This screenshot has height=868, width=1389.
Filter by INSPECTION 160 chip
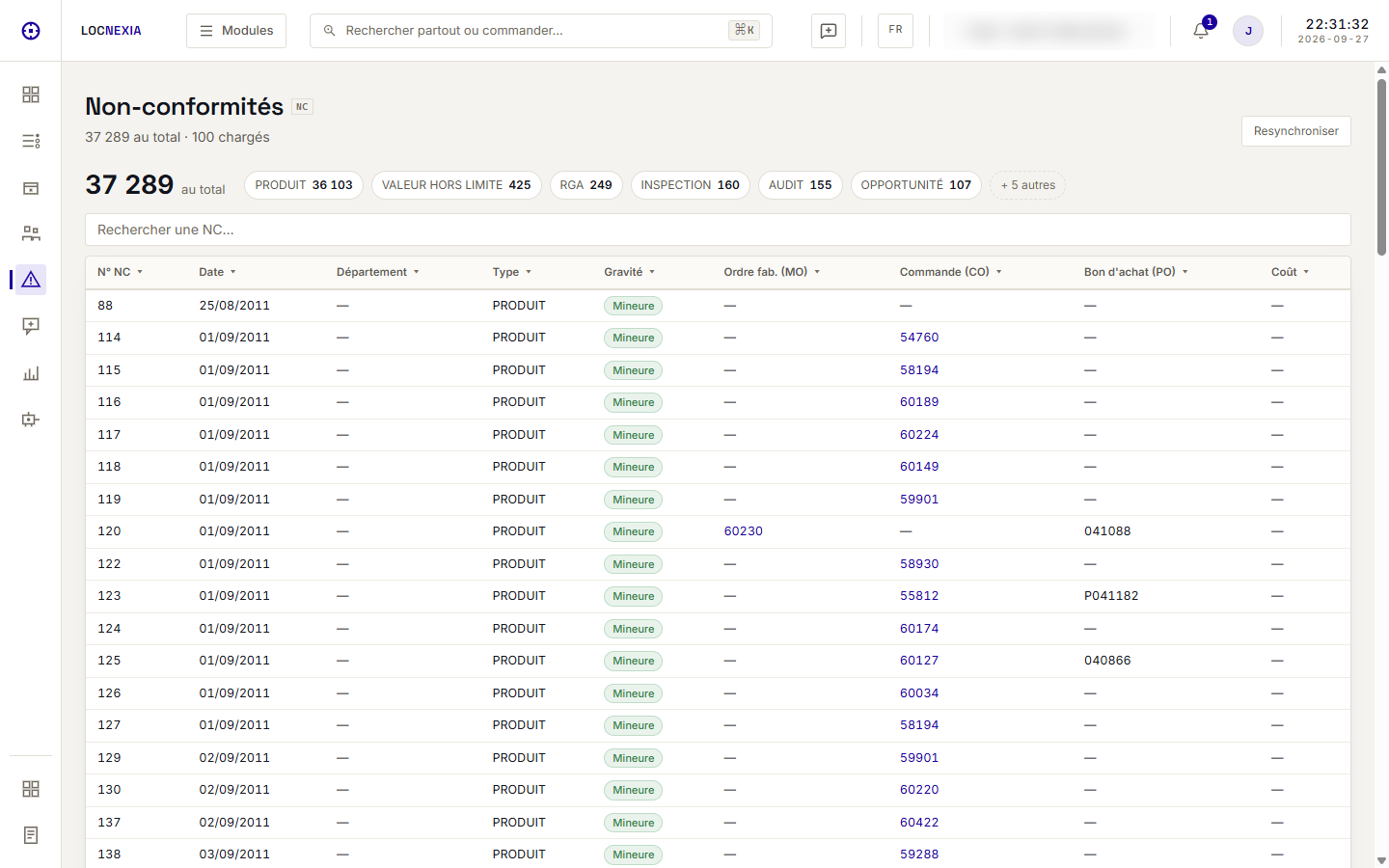pos(691,185)
